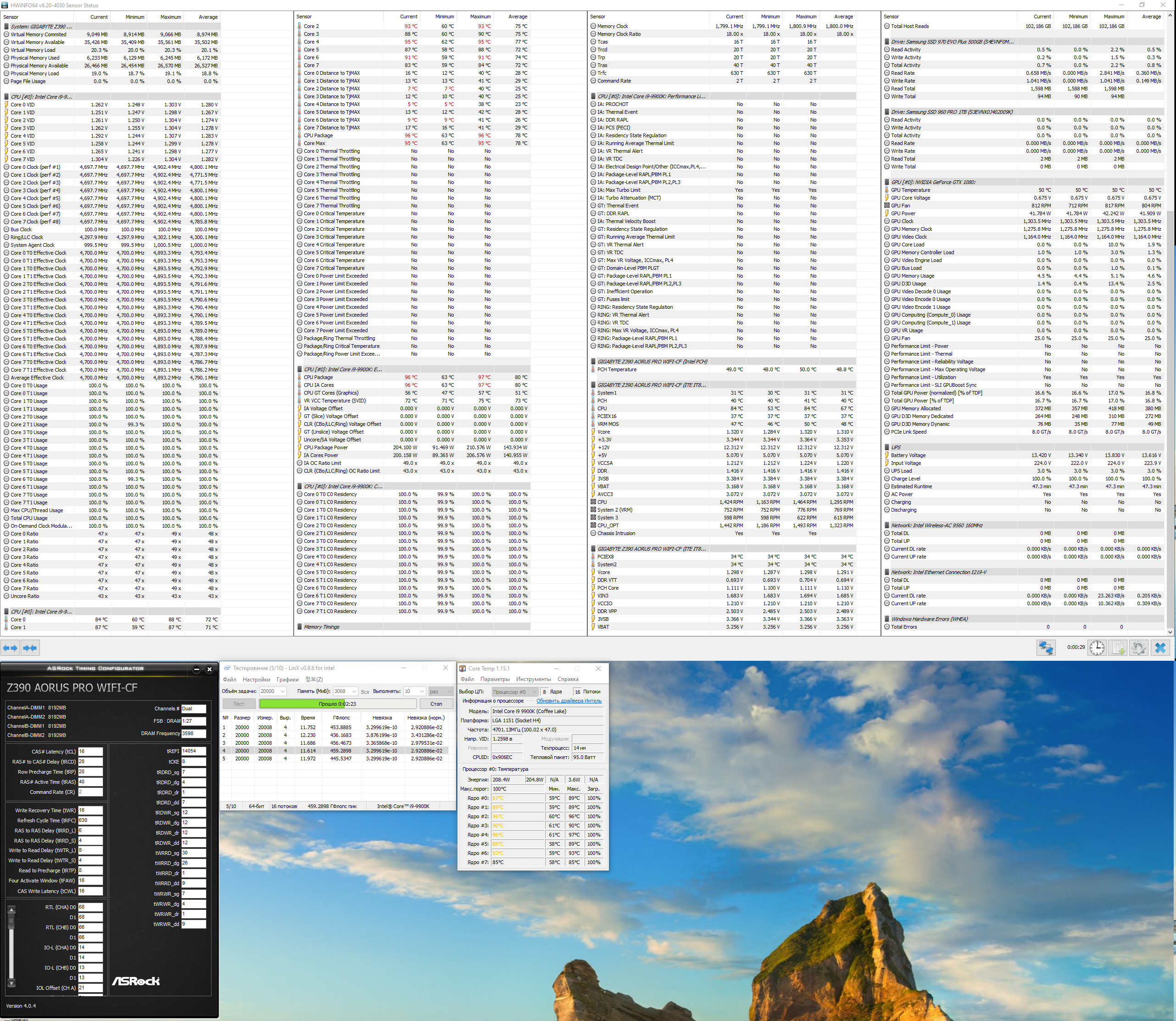Open the Настройки menu in LinX
This screenshot has width=1176, height=1021.
256,679
